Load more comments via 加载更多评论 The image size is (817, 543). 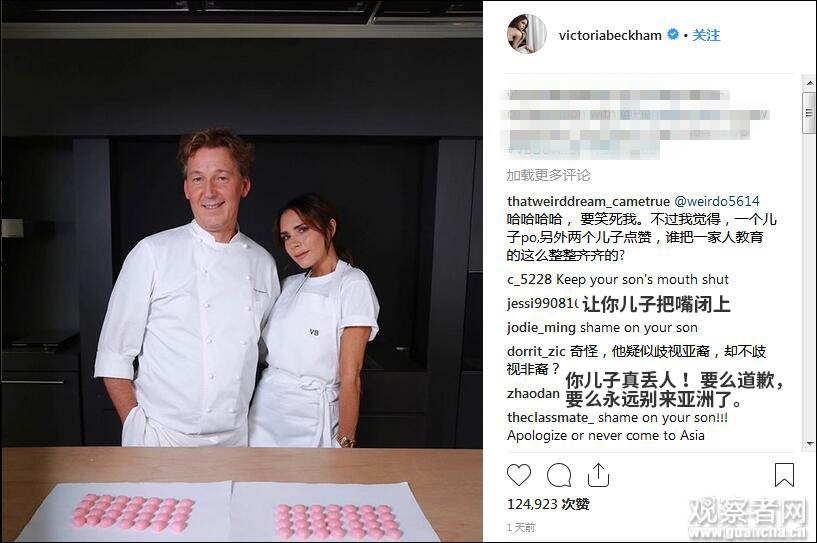[x=548, y=175]
